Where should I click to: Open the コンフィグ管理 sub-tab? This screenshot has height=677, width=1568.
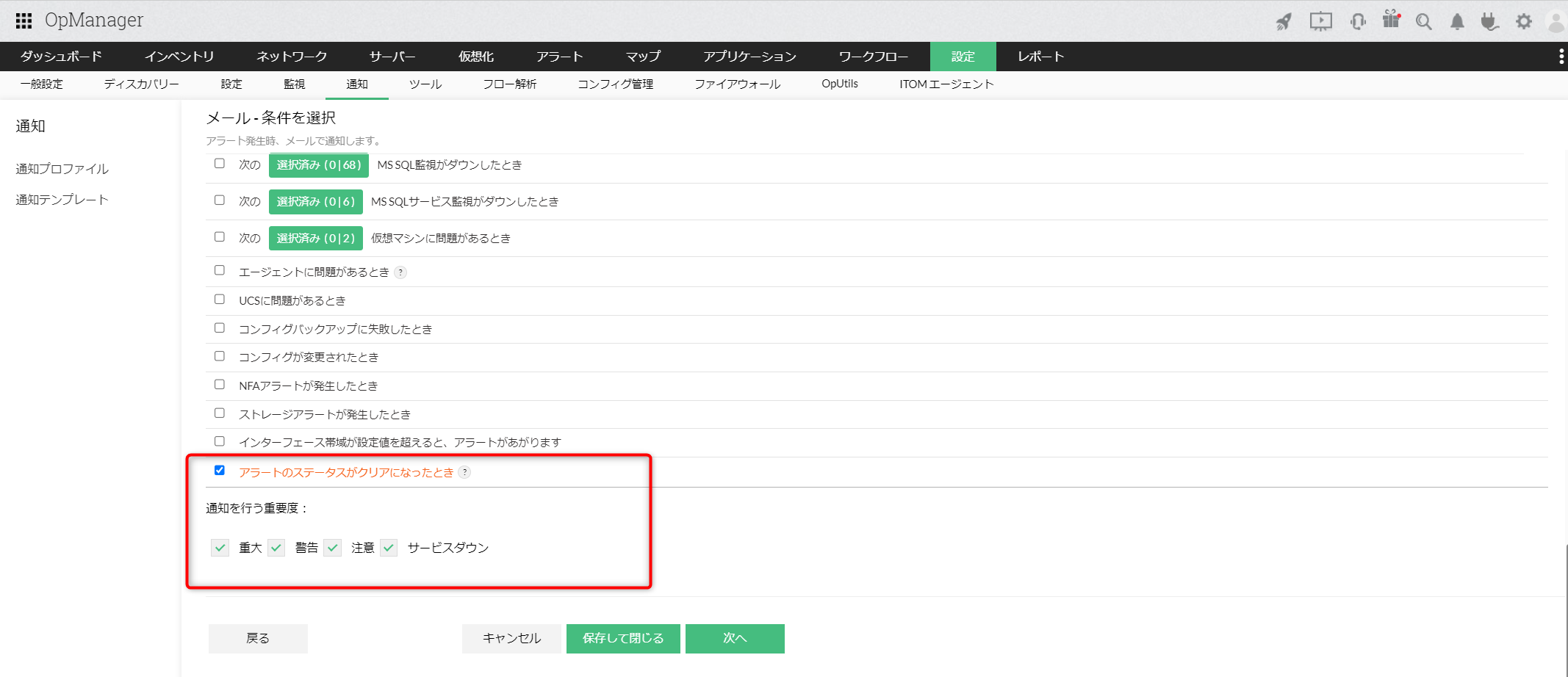pos(616,84)
